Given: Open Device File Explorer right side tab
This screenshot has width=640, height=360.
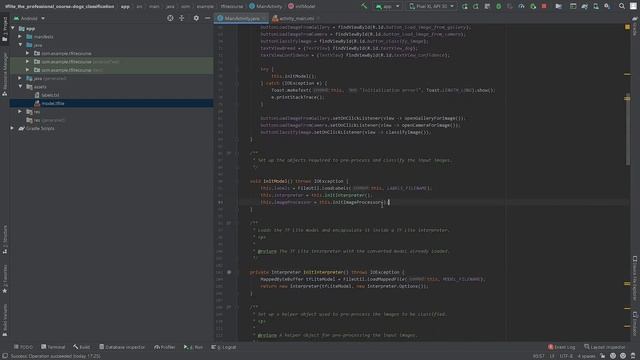Looking at the screenshot, I should coord(635,278).
